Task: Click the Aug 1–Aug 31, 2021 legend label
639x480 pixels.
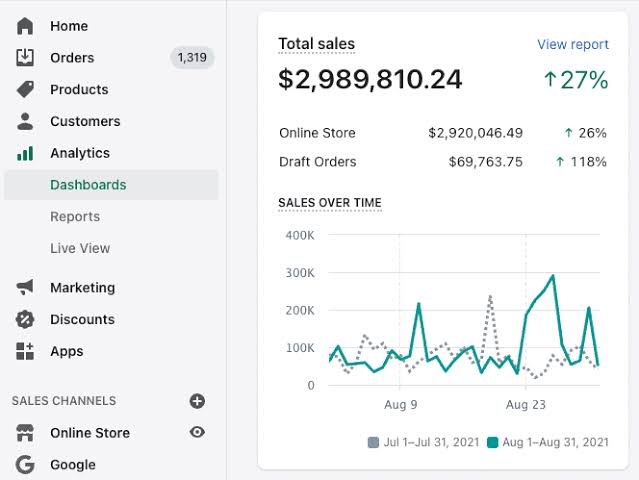Action: (555, 443)
